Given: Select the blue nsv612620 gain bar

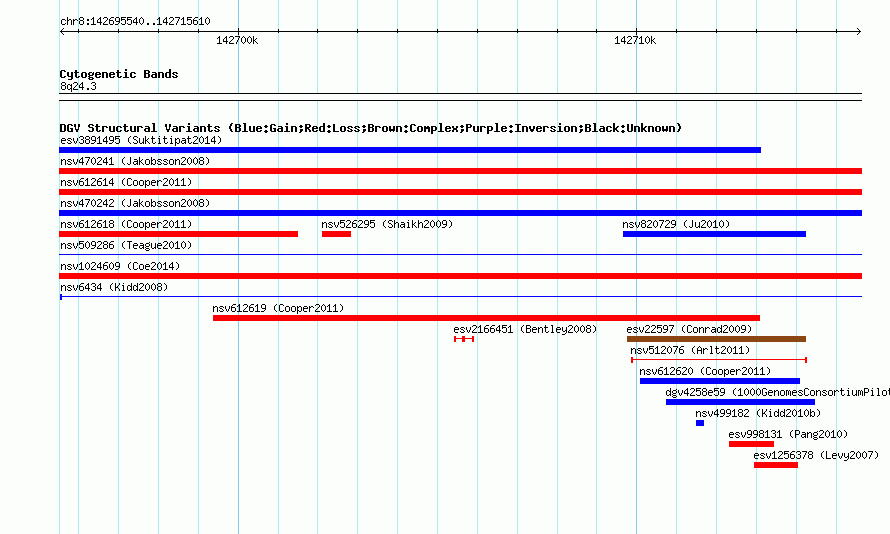Looking at the screenshot, I should pos(720,381).
